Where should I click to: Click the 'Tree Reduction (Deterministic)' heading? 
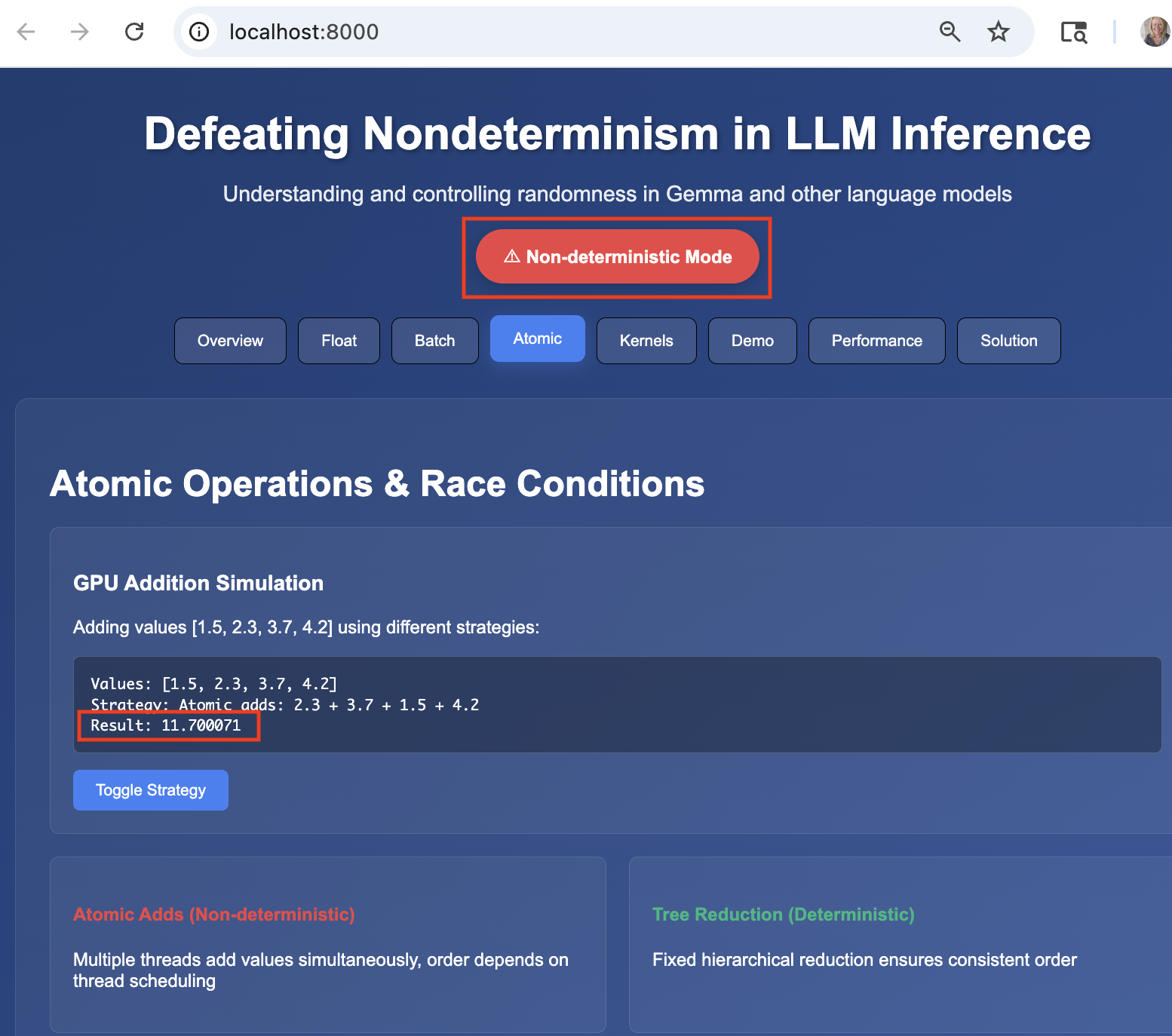point(783,915)
